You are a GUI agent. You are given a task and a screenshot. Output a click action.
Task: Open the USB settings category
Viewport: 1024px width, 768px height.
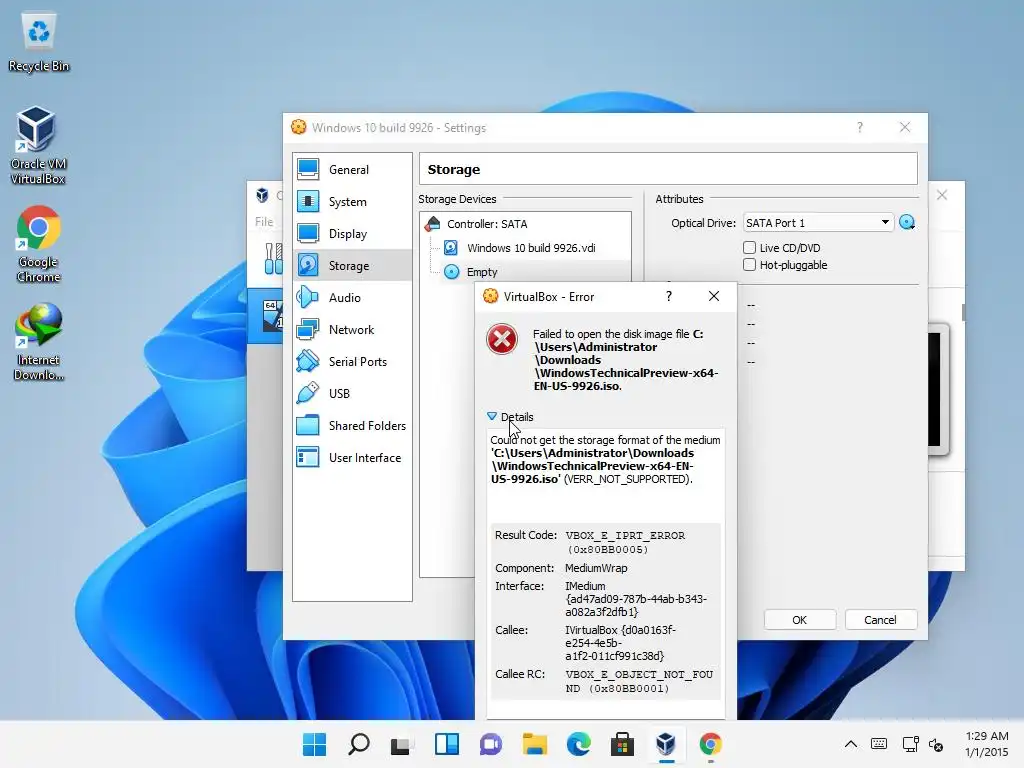click(x=352, y=394)
